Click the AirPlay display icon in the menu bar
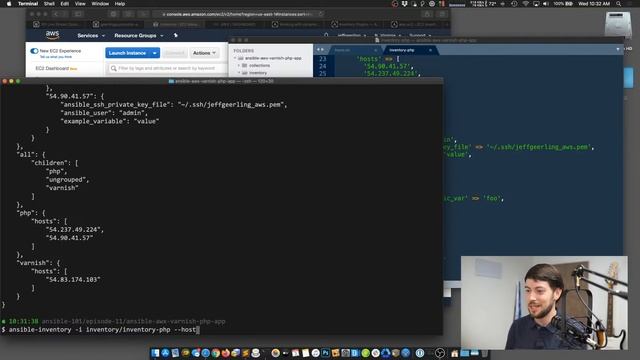 pos(536,4)
